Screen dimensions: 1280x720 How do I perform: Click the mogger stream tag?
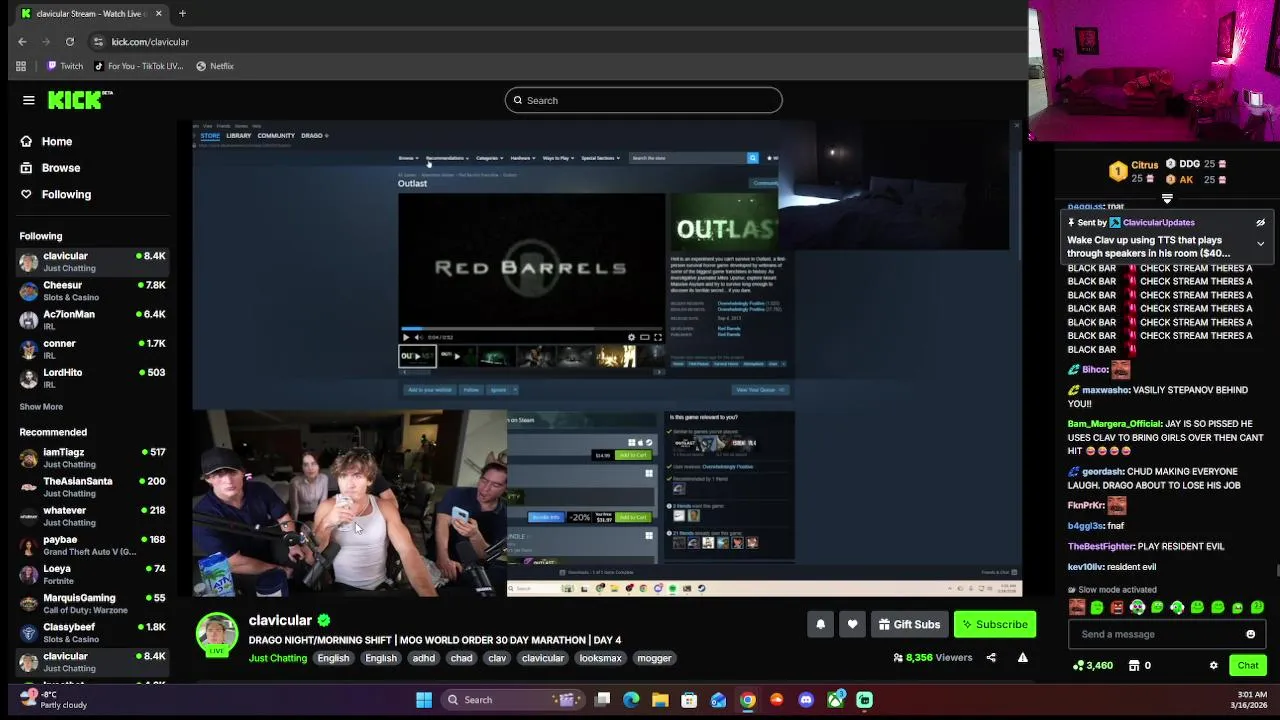tap(654, 658)
